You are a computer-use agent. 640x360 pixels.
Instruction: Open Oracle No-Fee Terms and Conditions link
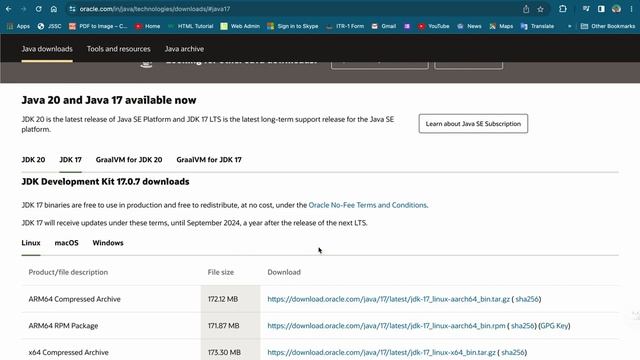367,205
